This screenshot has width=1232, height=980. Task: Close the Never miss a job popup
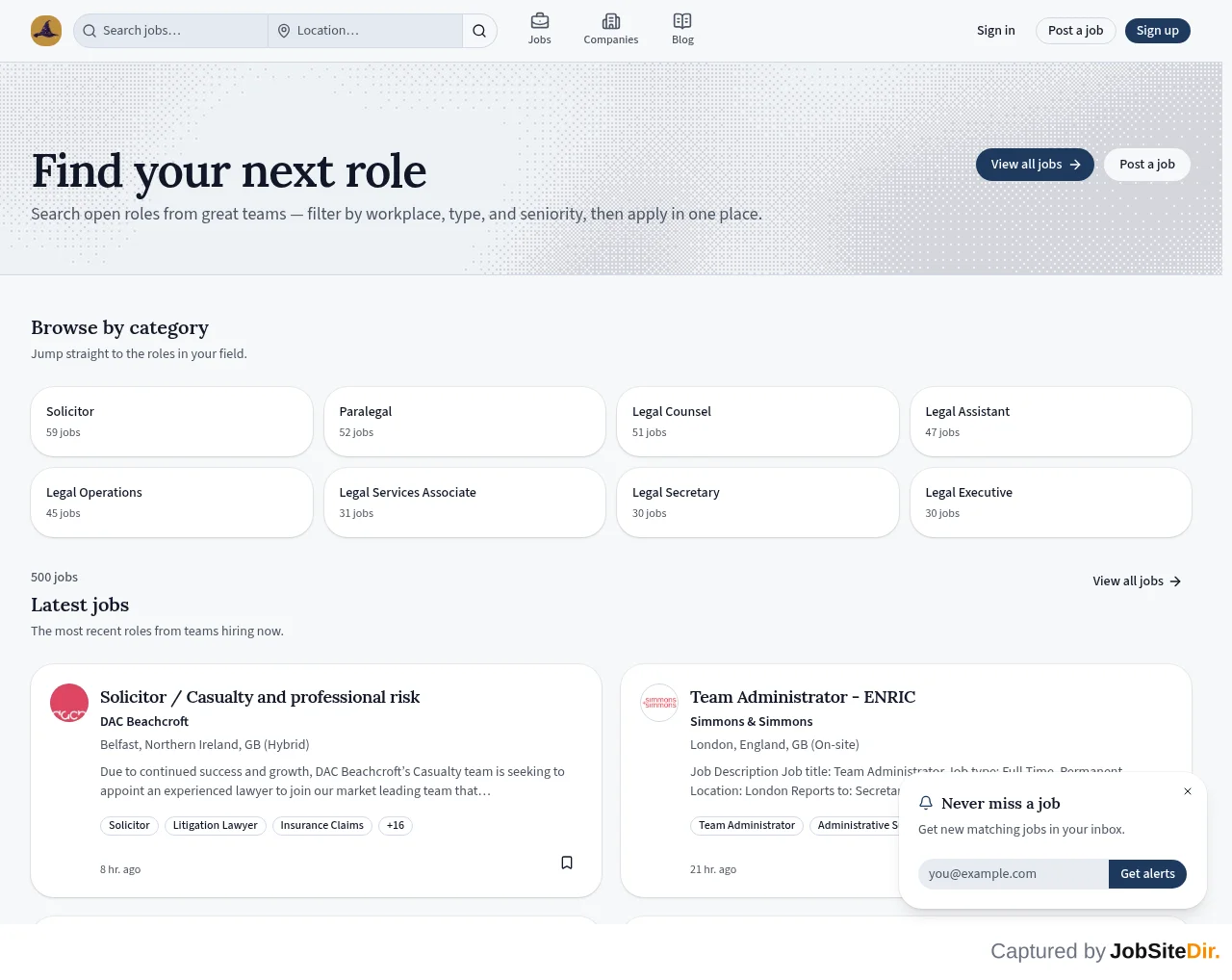click(x=1188, y=791)
